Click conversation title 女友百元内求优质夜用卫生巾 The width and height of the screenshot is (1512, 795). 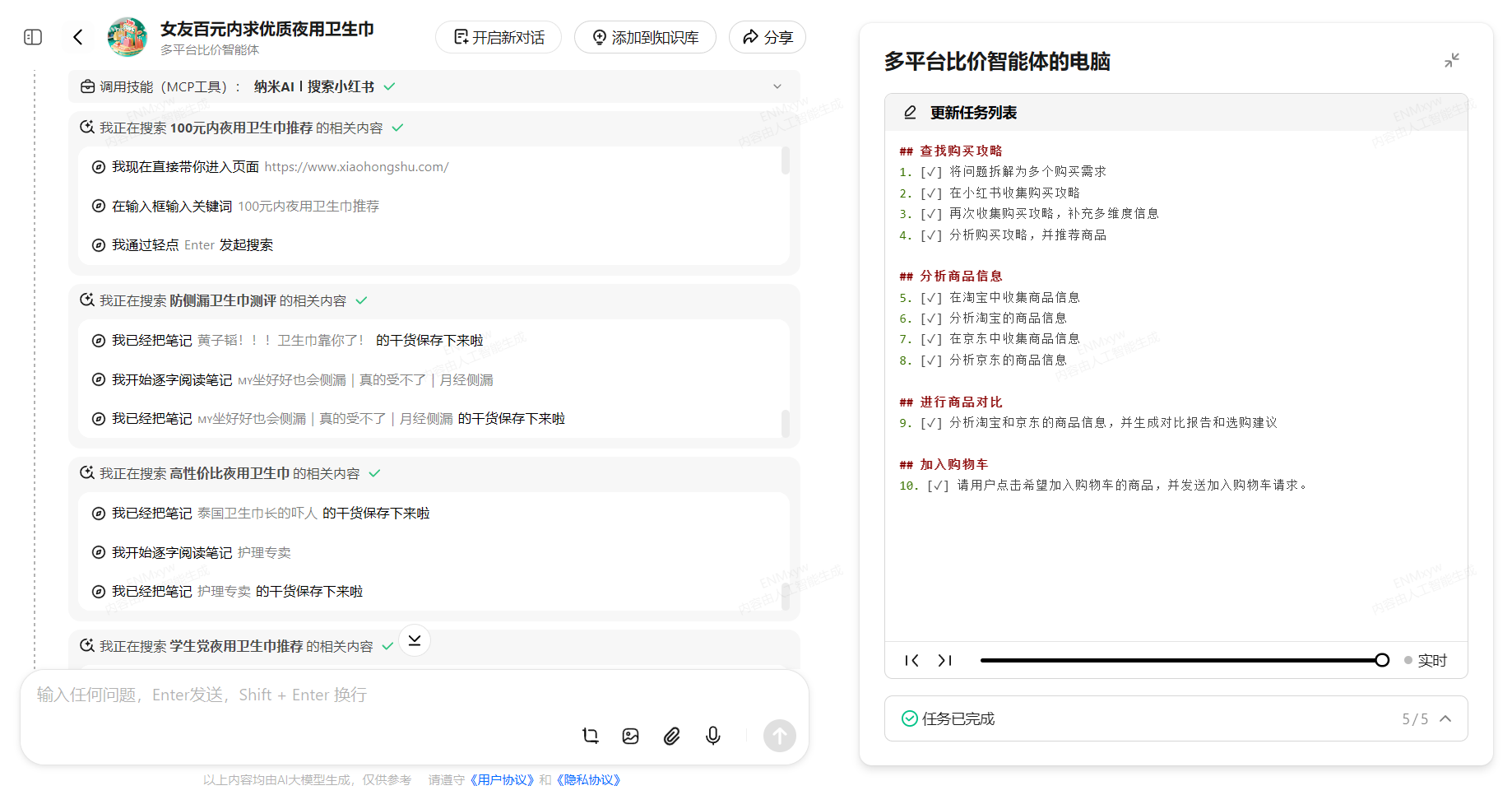tap(267, 29)
